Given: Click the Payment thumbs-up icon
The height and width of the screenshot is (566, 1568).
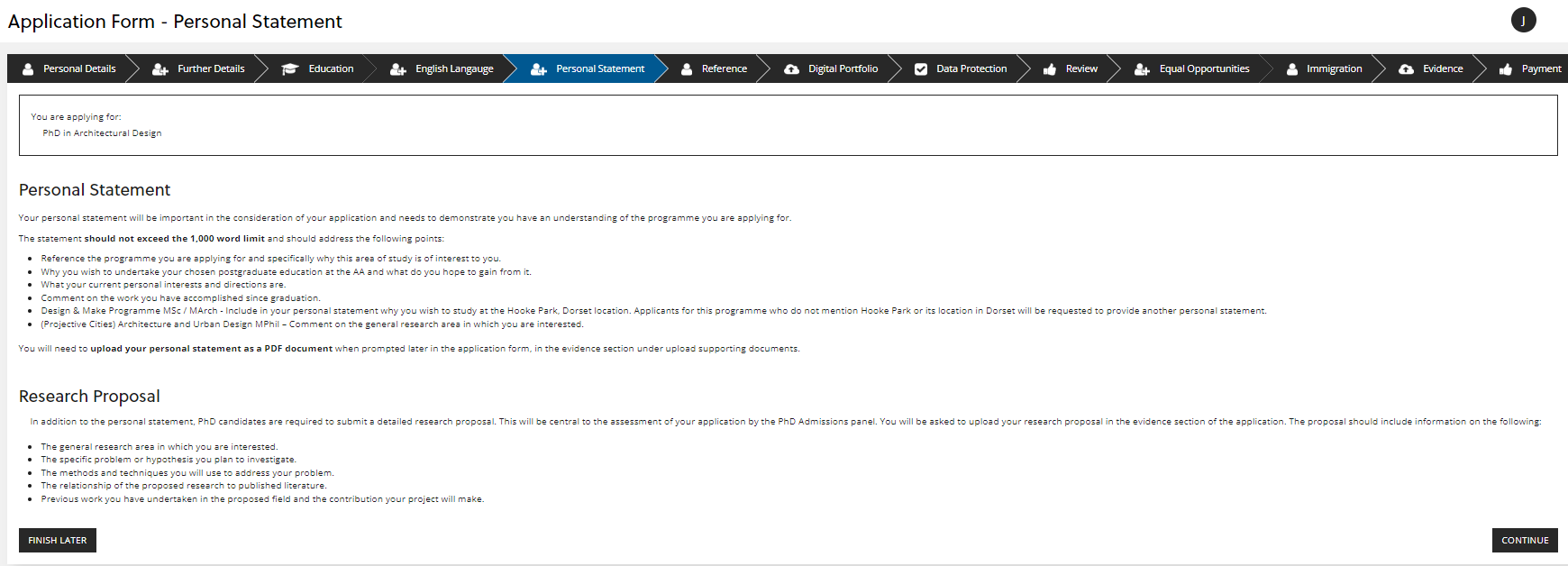Looking at the screenshot, I should (x=1505, y=69).
